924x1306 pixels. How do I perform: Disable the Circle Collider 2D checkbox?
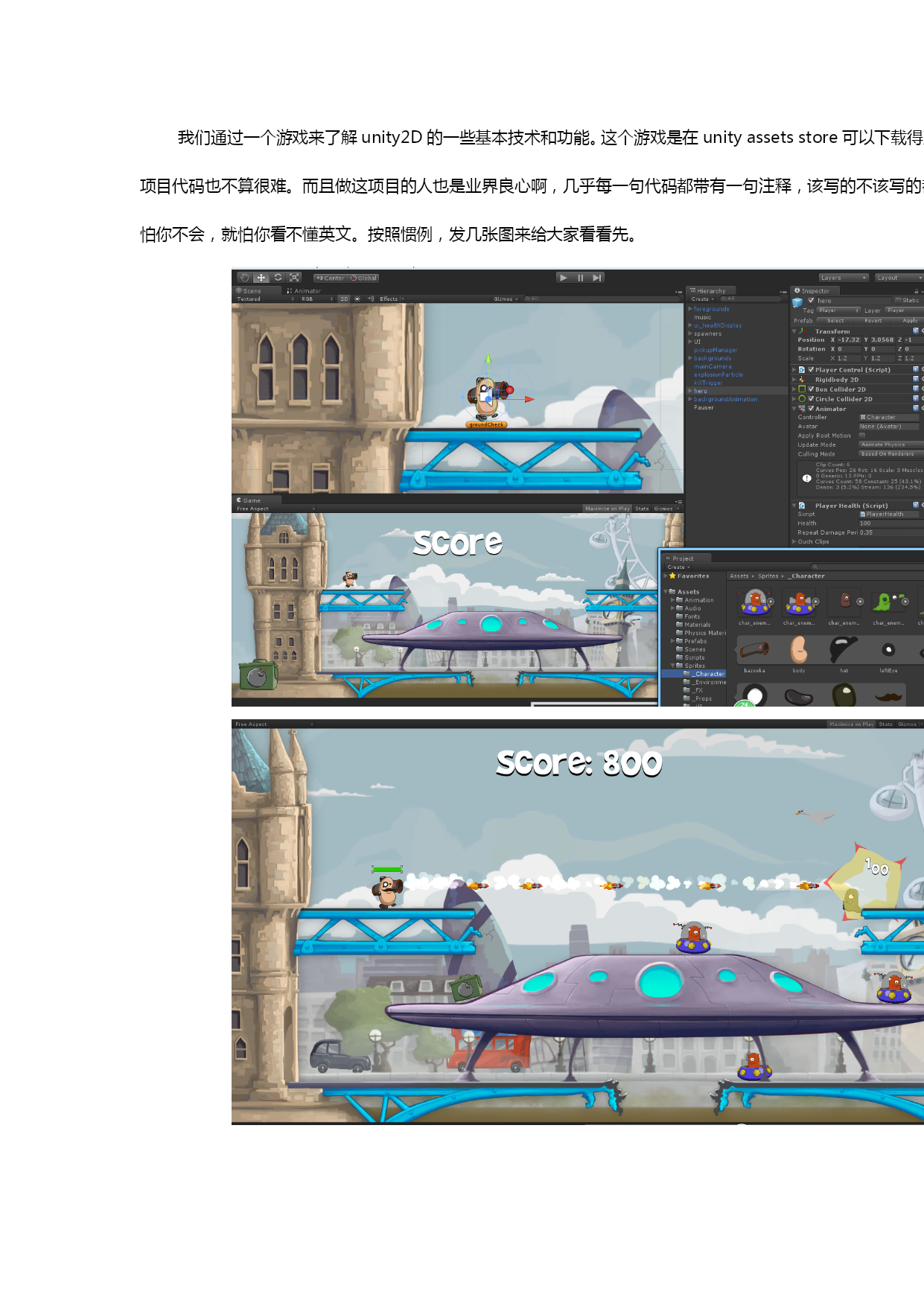[811, 398]
